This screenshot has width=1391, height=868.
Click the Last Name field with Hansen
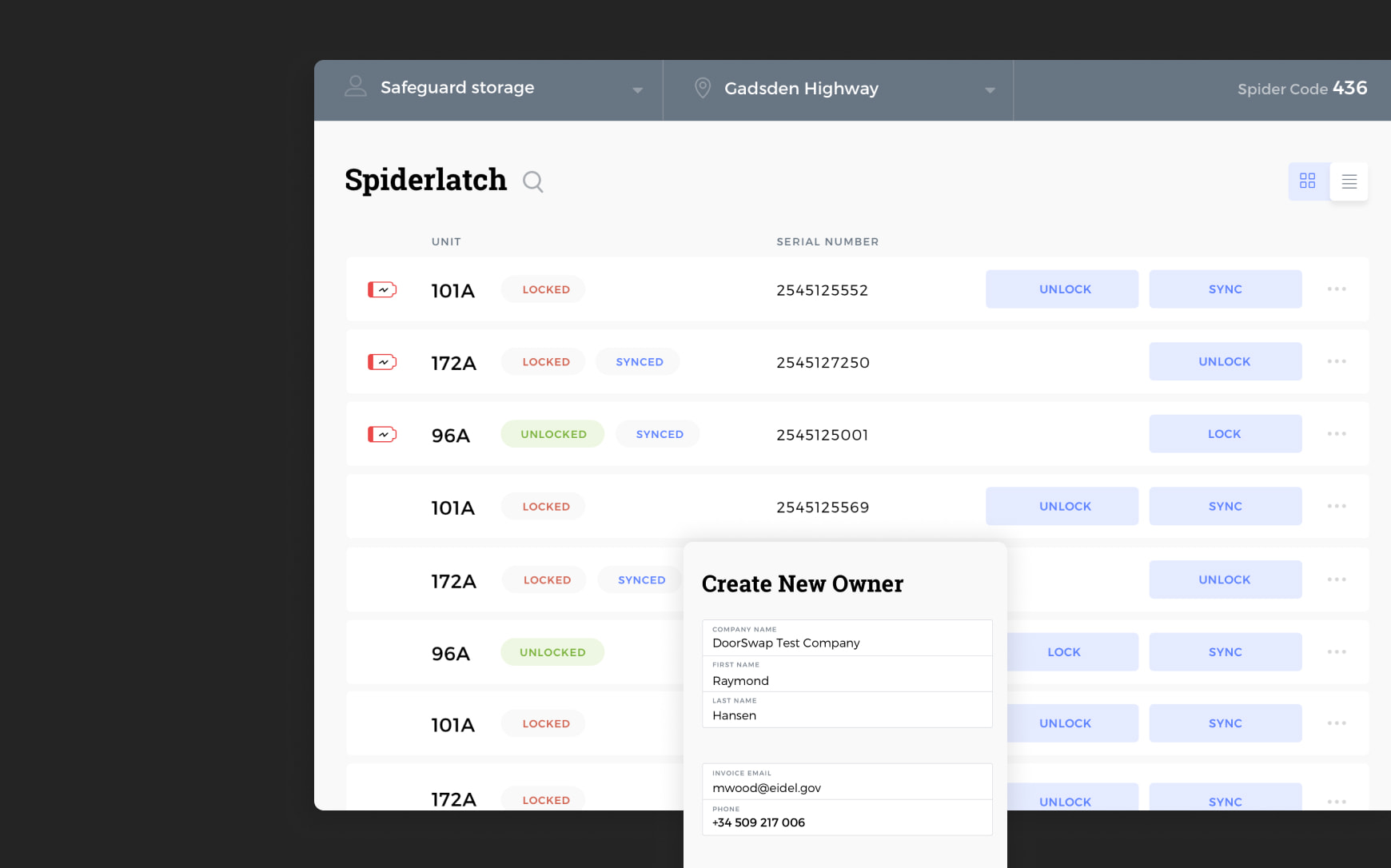847,711
